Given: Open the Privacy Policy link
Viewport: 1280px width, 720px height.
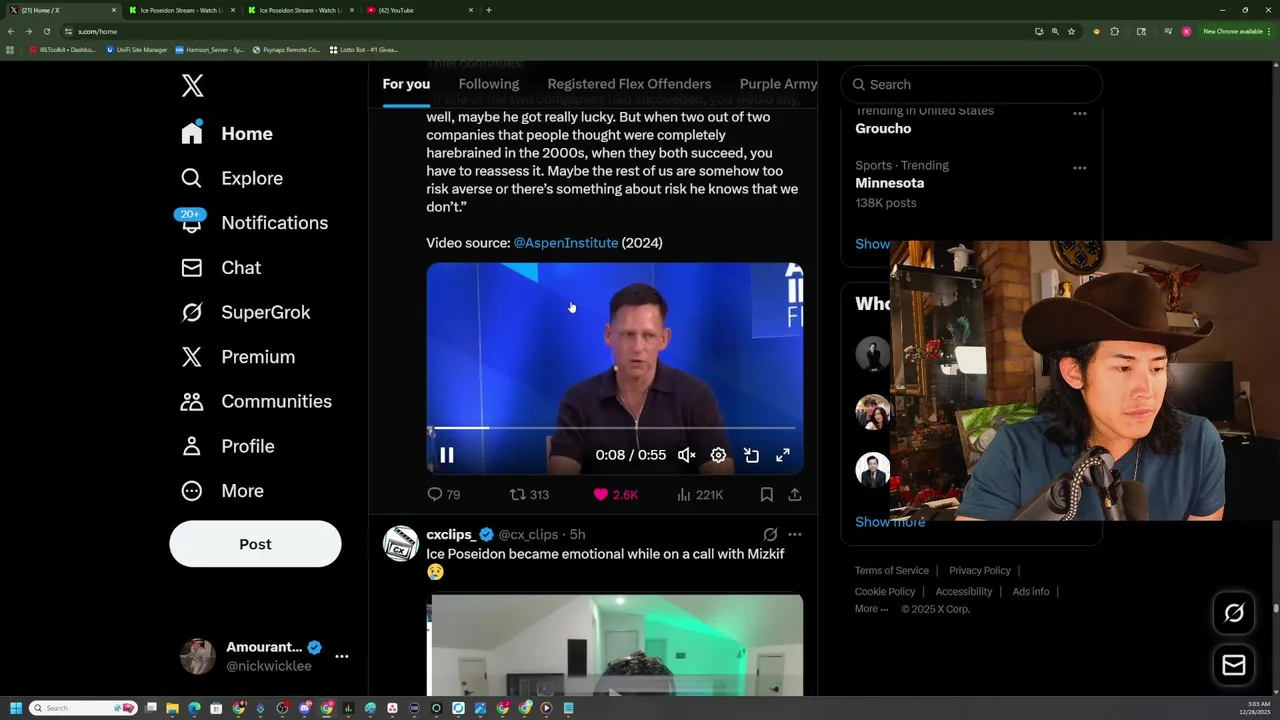Looking at the screenshot, I should click(x=980, y=570).
